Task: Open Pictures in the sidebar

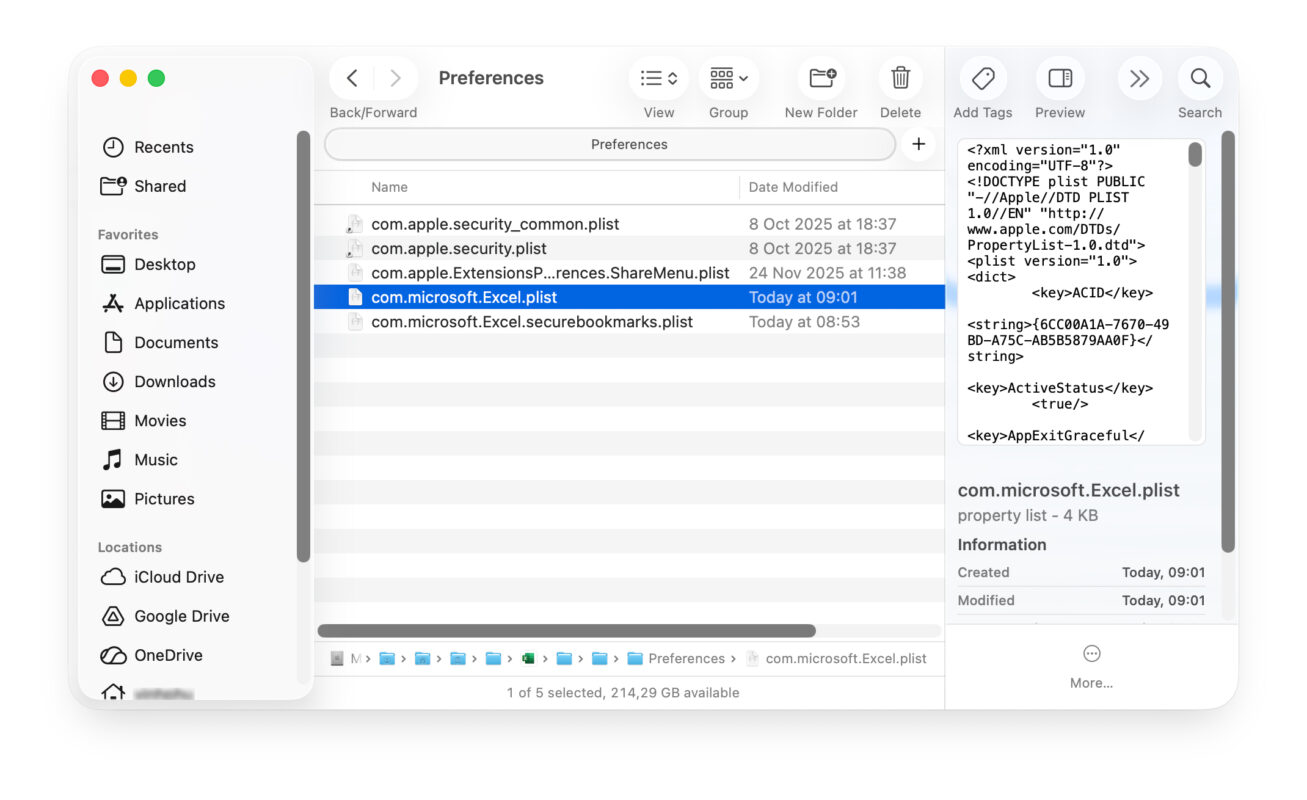Action: click(x=164, y=498)
